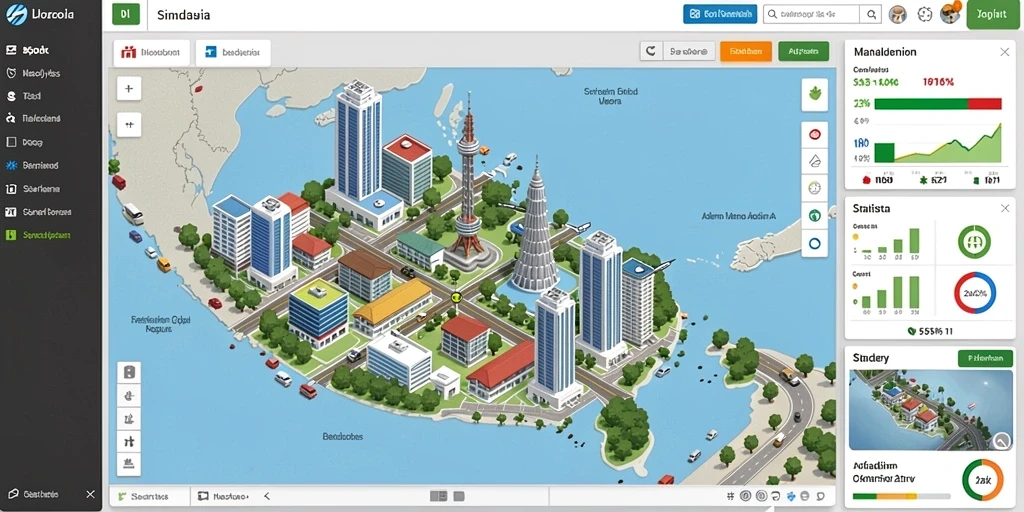Collapse the Statista panel with its X
This screenshot has width=1024, height=512.
click(1004, 208)
